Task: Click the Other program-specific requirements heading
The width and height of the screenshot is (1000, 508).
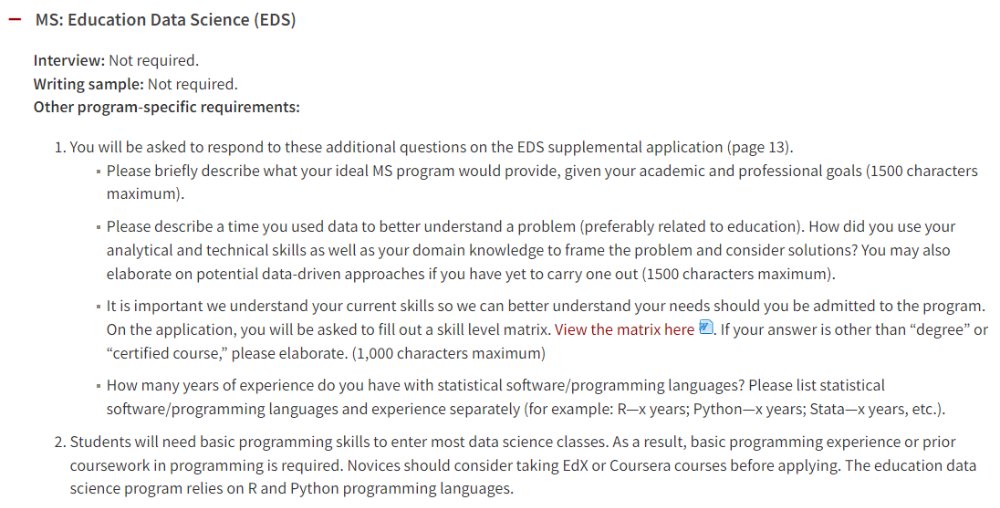Action: (166, 107)
